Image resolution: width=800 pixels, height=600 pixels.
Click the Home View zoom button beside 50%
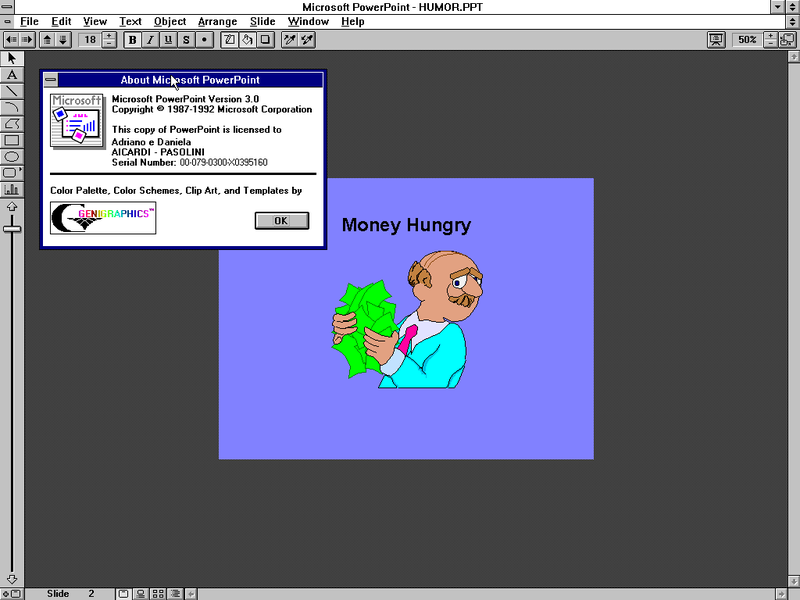click(x=788, y=39)
